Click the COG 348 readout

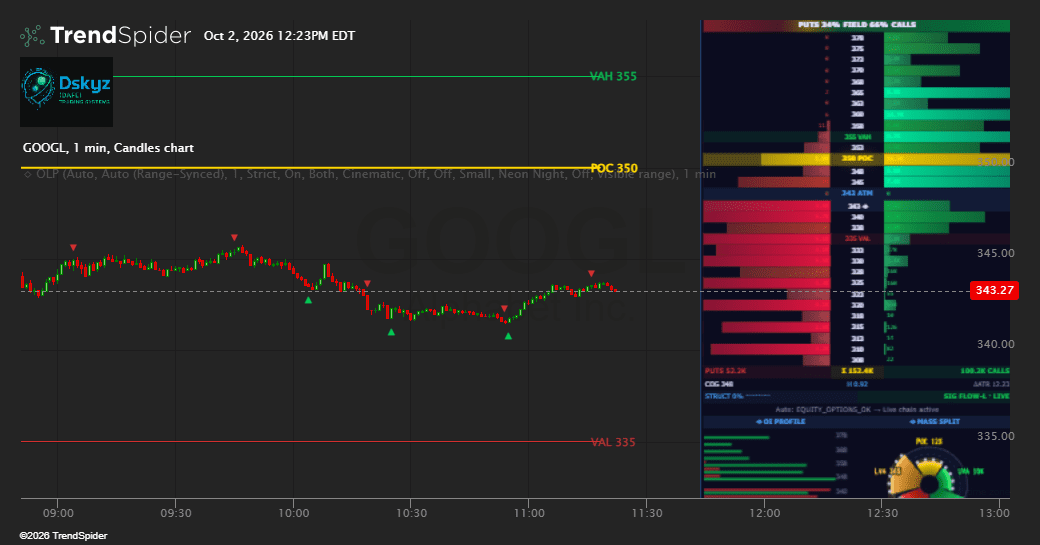coord(718,384)
